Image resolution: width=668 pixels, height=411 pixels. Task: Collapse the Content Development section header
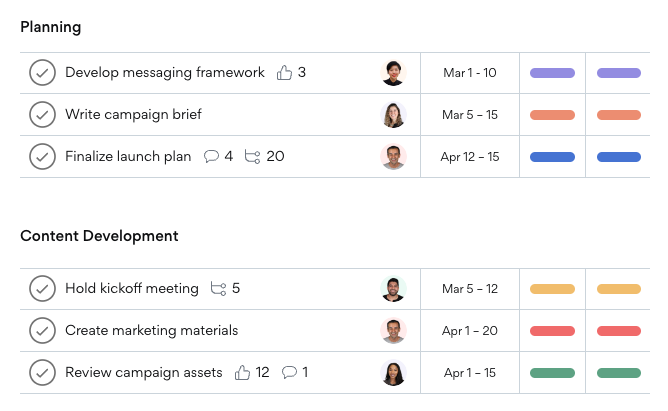tap(99, 237)
